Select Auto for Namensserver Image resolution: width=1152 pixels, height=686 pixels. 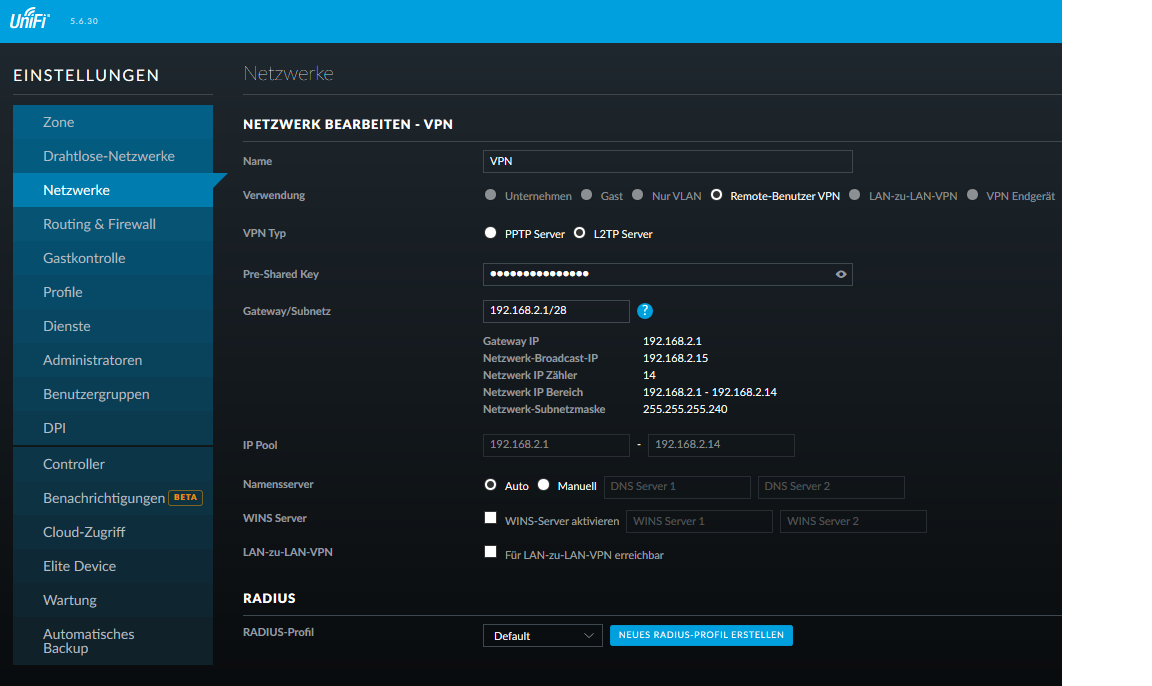click(490, 485)
